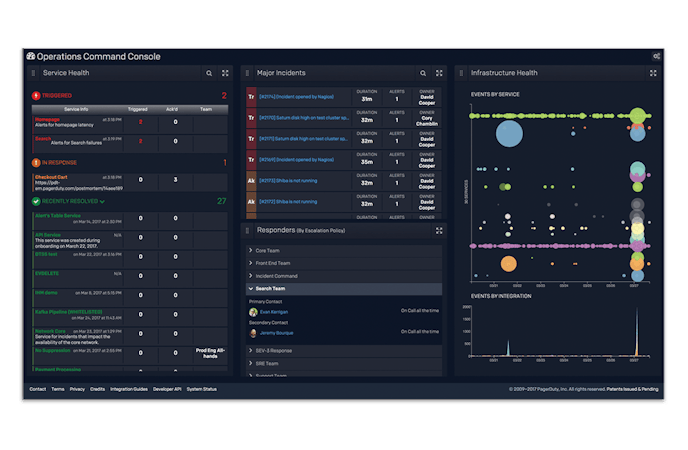This screenshot has width=688, height=450.
Task: Click the Contact footer link
Action: coord(38,389)
